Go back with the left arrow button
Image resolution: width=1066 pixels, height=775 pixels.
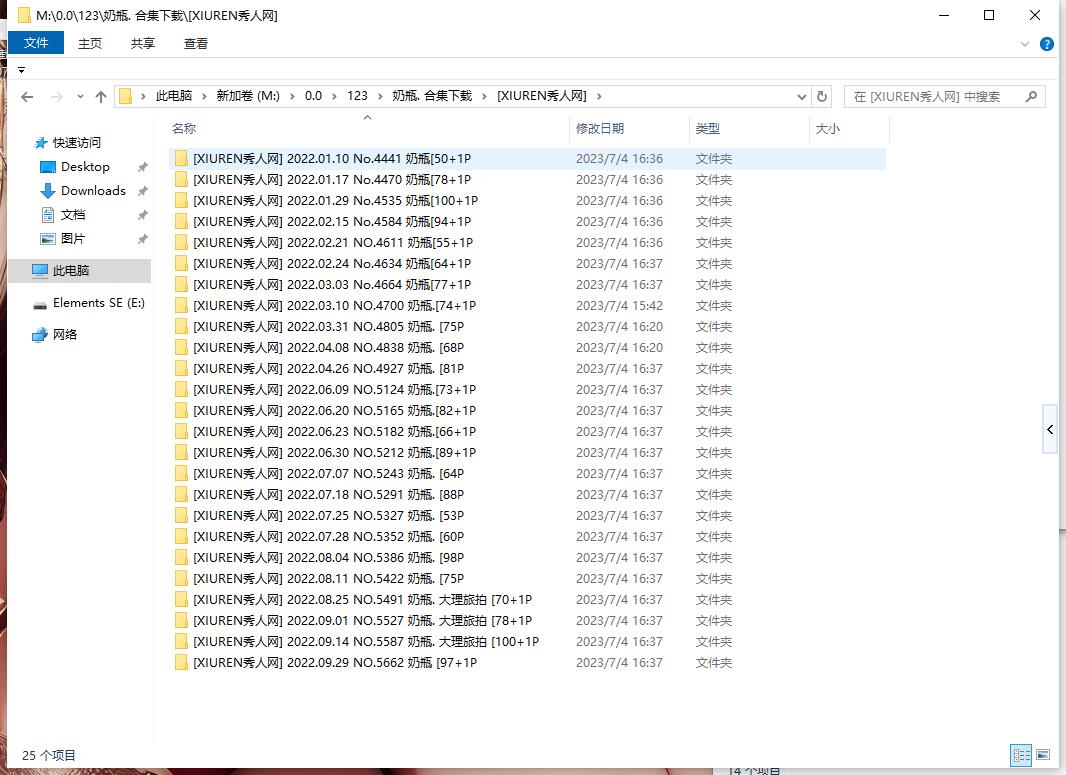27,97
